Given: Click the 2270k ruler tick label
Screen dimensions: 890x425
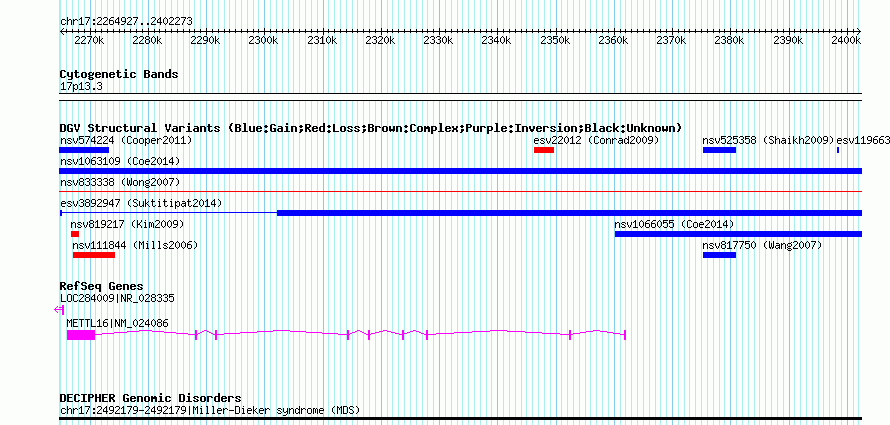Looking at the screenshot, I should [89, 41].
